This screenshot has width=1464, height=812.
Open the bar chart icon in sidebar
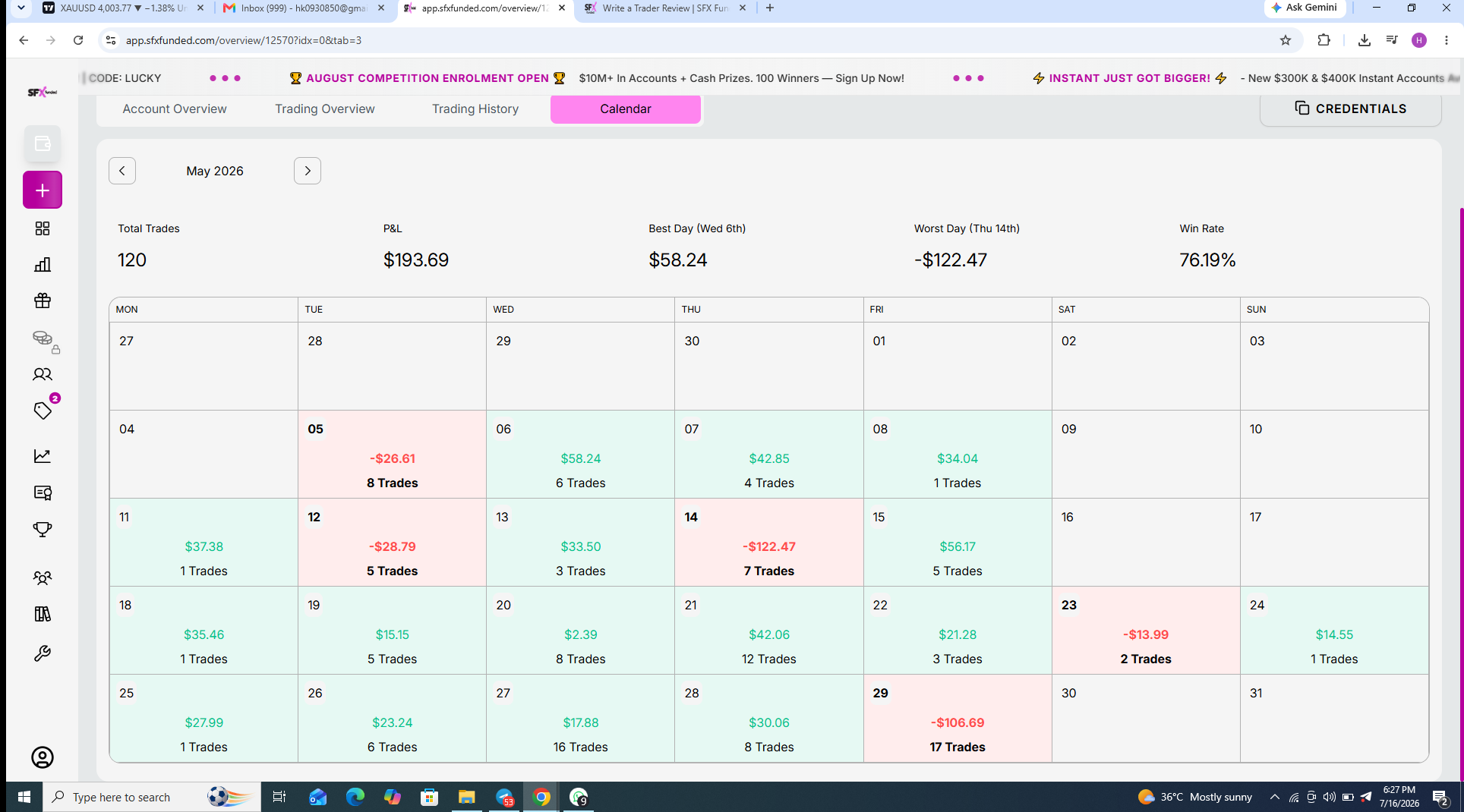[x=43, y=265]
